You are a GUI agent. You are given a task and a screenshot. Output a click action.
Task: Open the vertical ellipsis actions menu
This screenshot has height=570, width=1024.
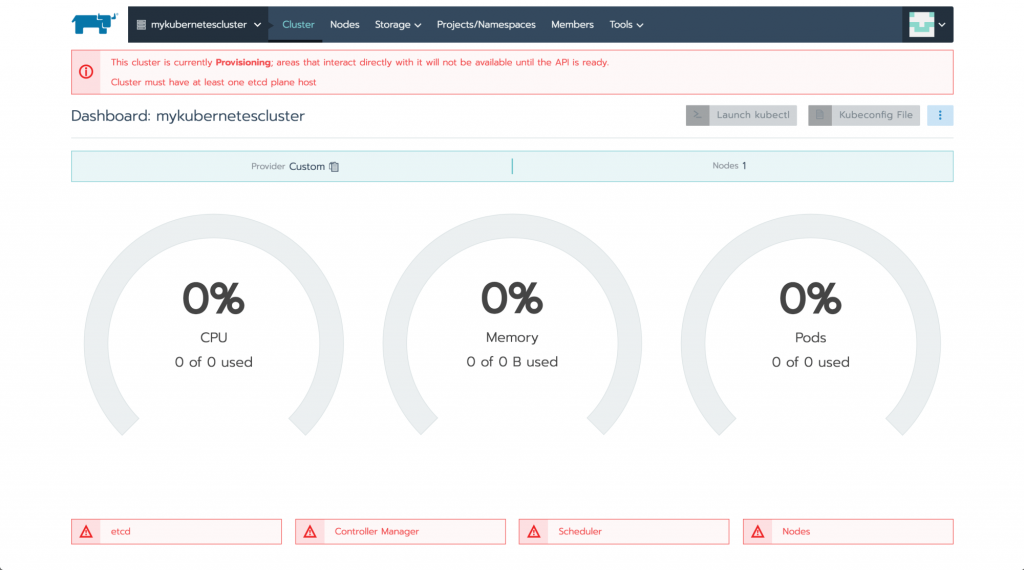click(x=940, y=115)
